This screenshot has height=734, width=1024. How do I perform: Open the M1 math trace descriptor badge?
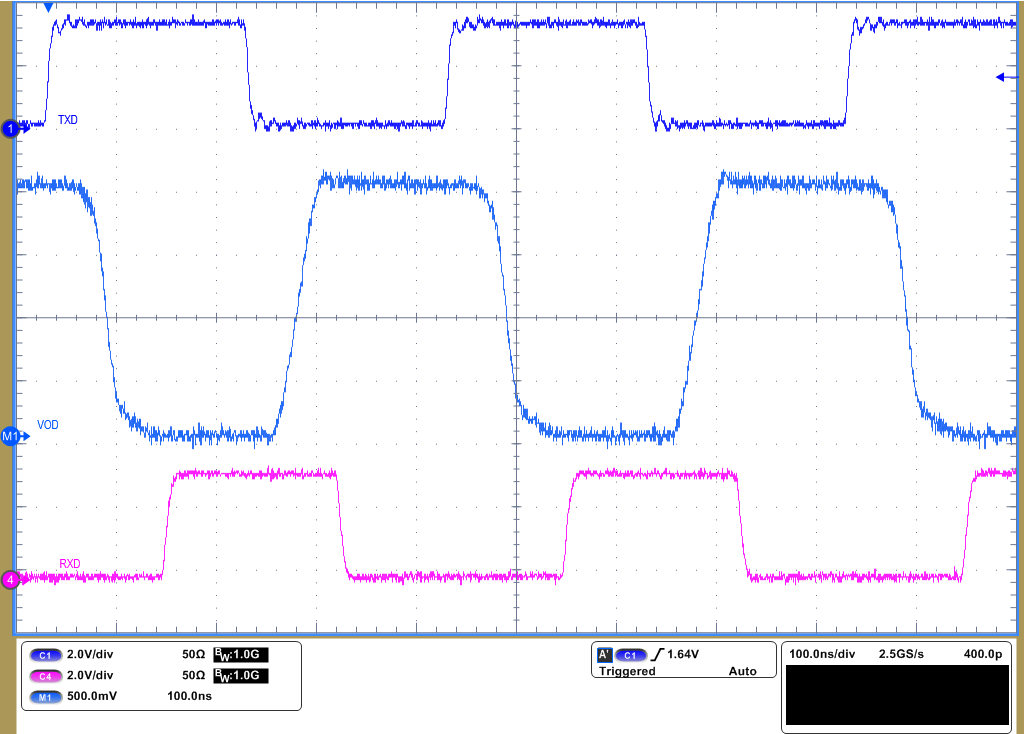coord(46,695)
